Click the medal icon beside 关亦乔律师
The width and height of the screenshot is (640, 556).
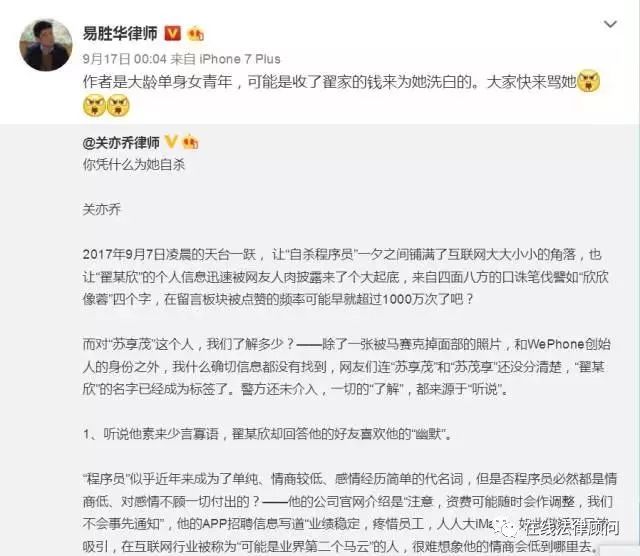[190, 142]
